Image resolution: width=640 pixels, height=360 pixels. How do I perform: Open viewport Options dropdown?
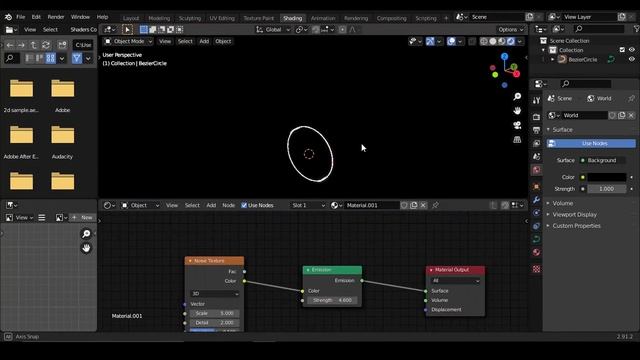tap(510, 29)
